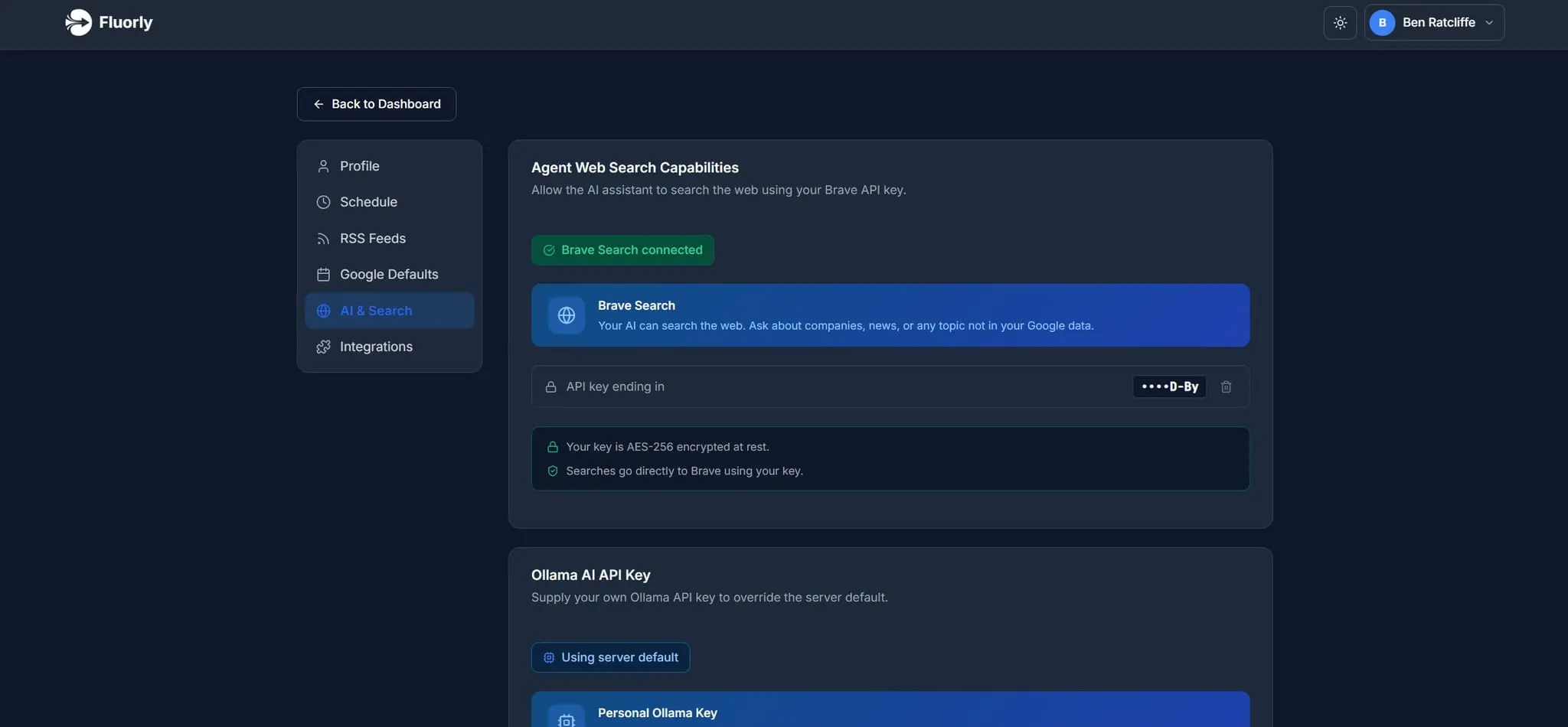Open the Ben Ratcliffe account dropdown
This screenshot has height=727, width=1568.
(1434, 23)
